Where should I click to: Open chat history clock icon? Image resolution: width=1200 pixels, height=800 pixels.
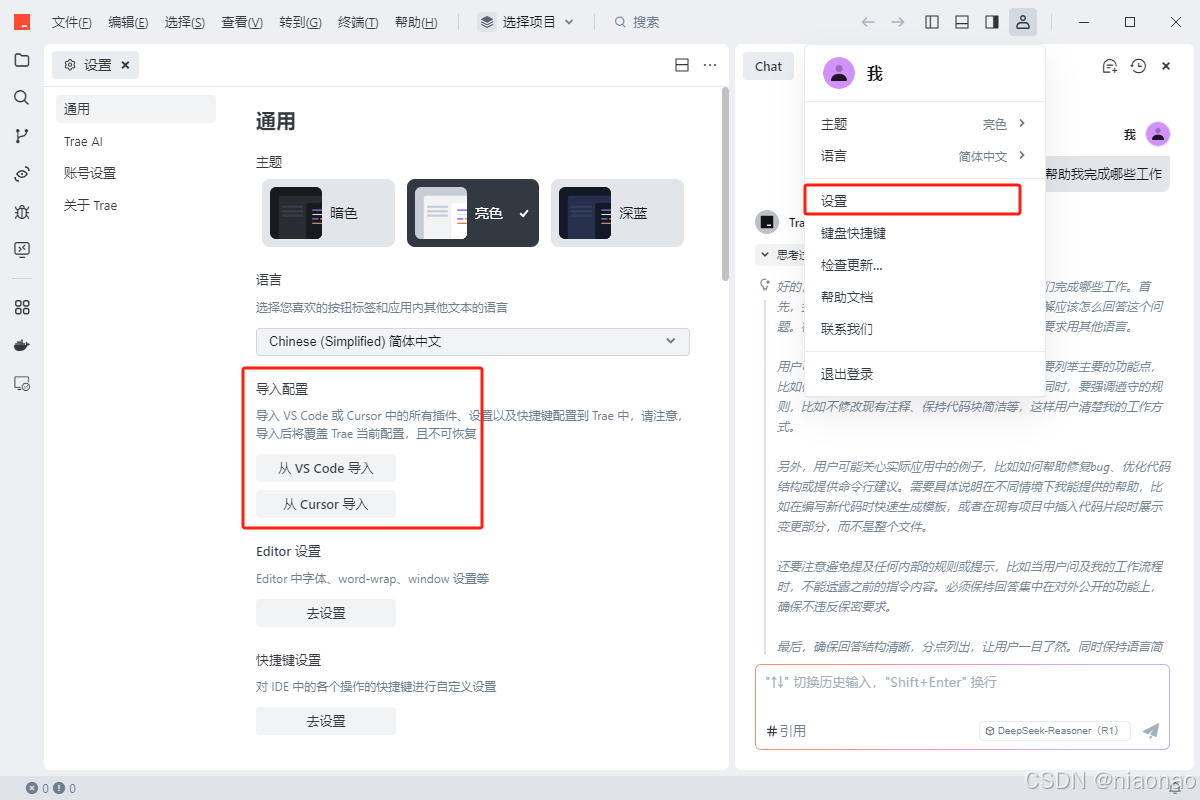(x=1138, y=66)
